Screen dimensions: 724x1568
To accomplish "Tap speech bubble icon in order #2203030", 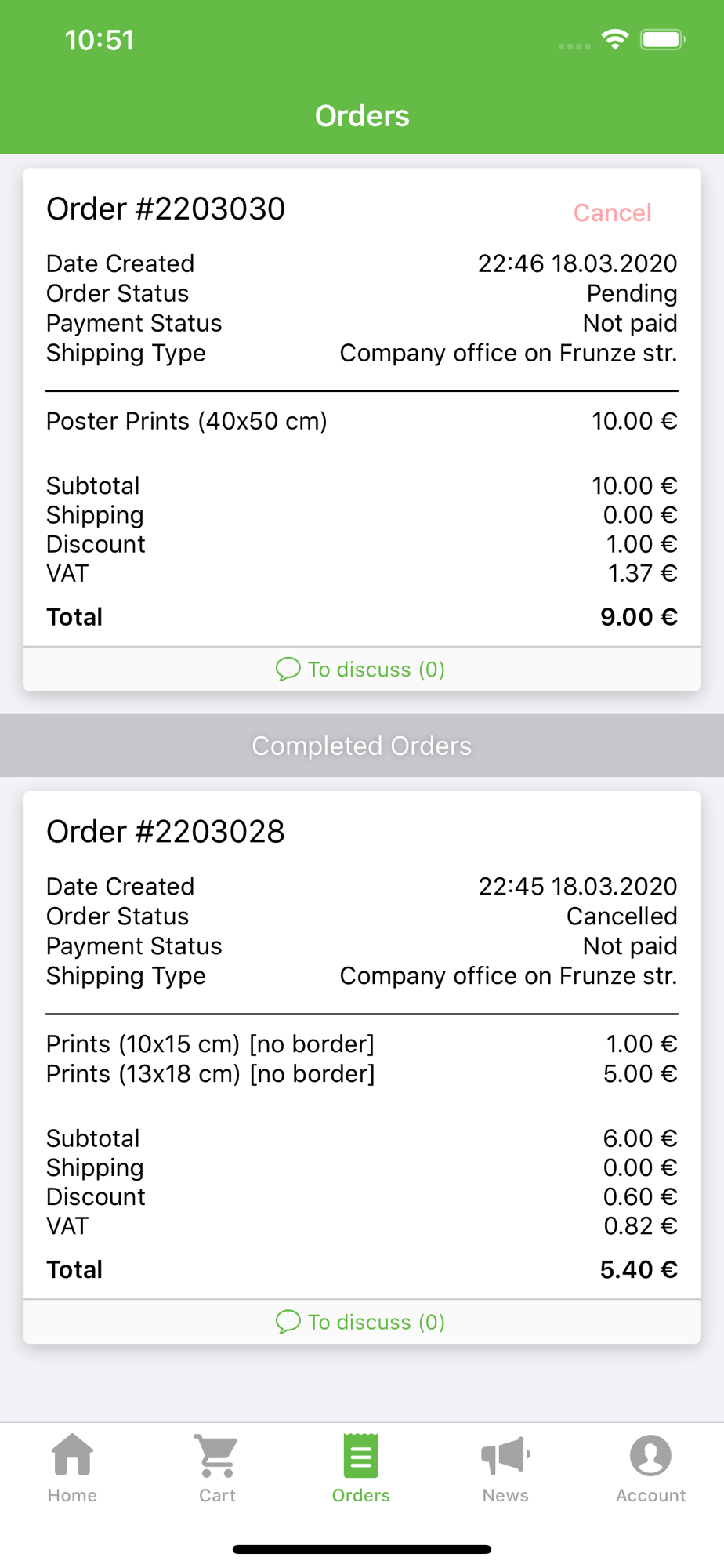I will click(288, 669).
